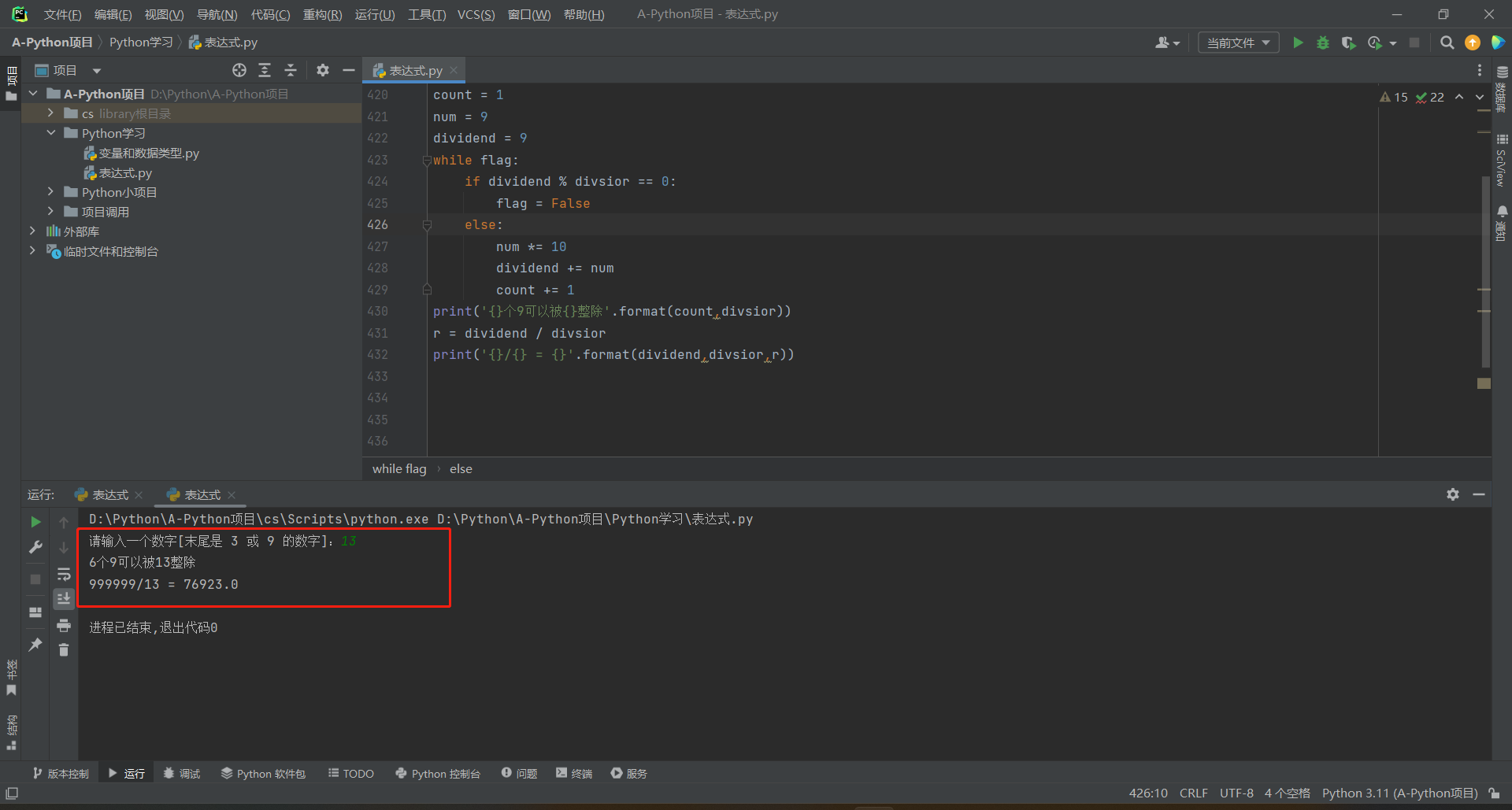Click the green Run button in top toolbar
Image resolution: width=1512 pixels, height=810 pixels.
click(1298, 43)
